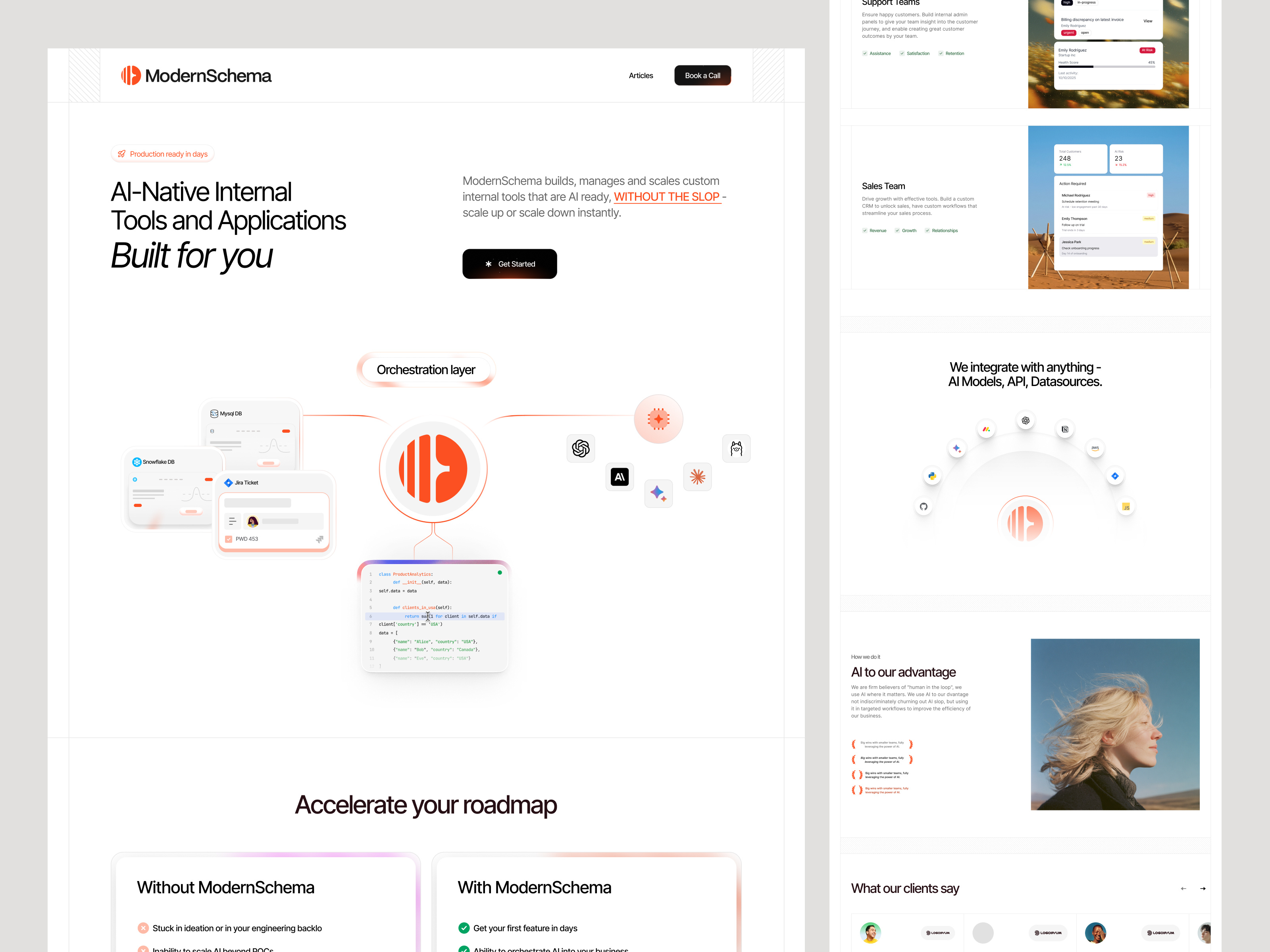Click the AWS icon in the integrations arc

click(1095, 448)
